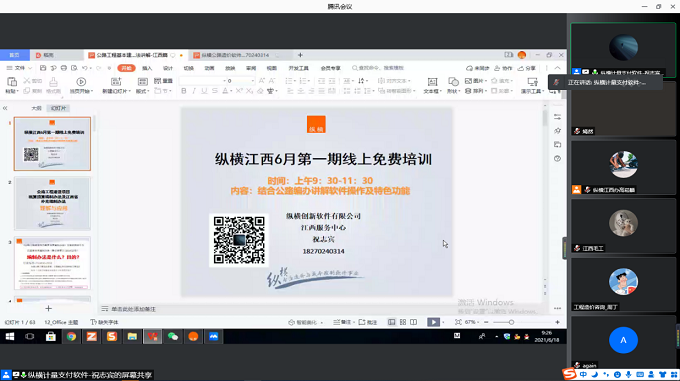Click the new slide (新建幻灯片) icon
The image size is (680, 381).
116,81
